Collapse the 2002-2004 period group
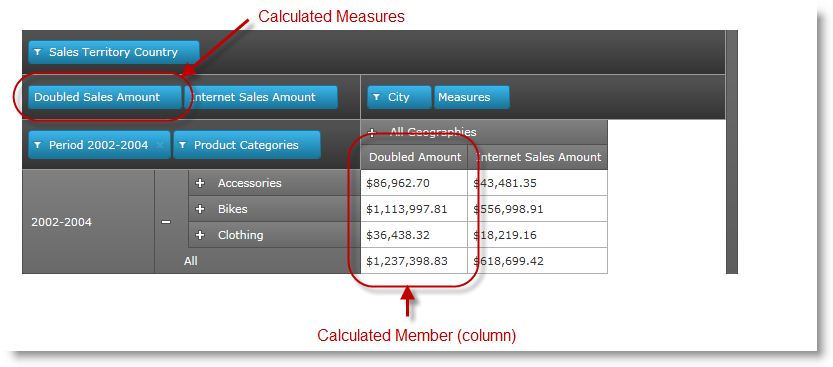This screenshot has height=367, width=833. (166, 223)
